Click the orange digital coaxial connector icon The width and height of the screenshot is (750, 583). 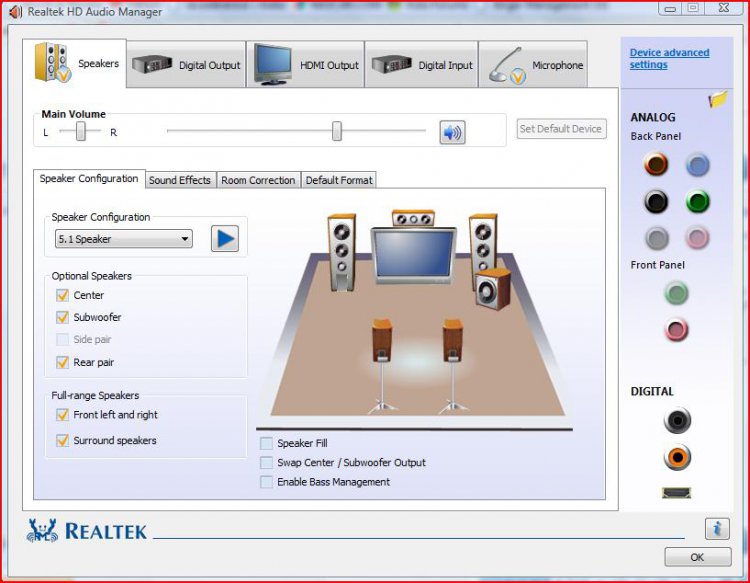(677, 457)
